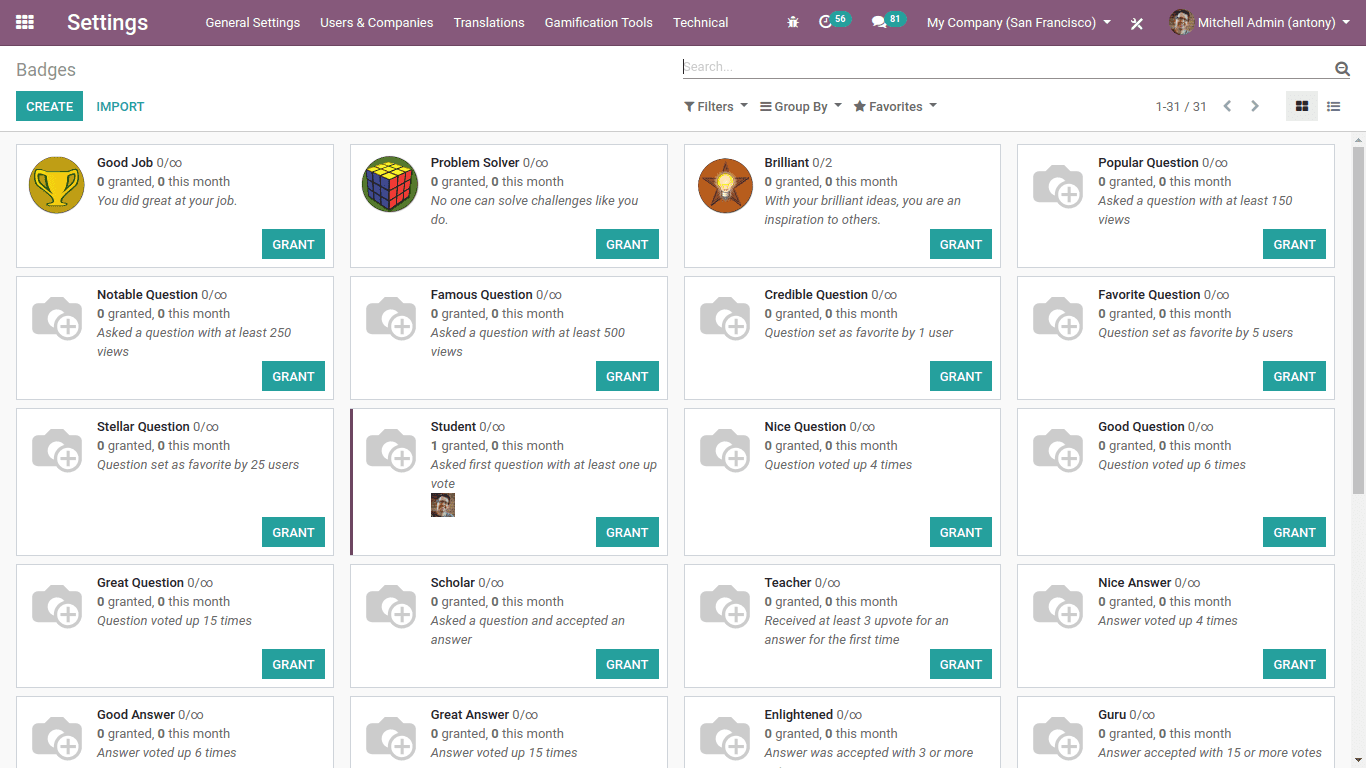Grant the Good Job badge
Viewport: 1366px width, 768px height.
[293, 244]
